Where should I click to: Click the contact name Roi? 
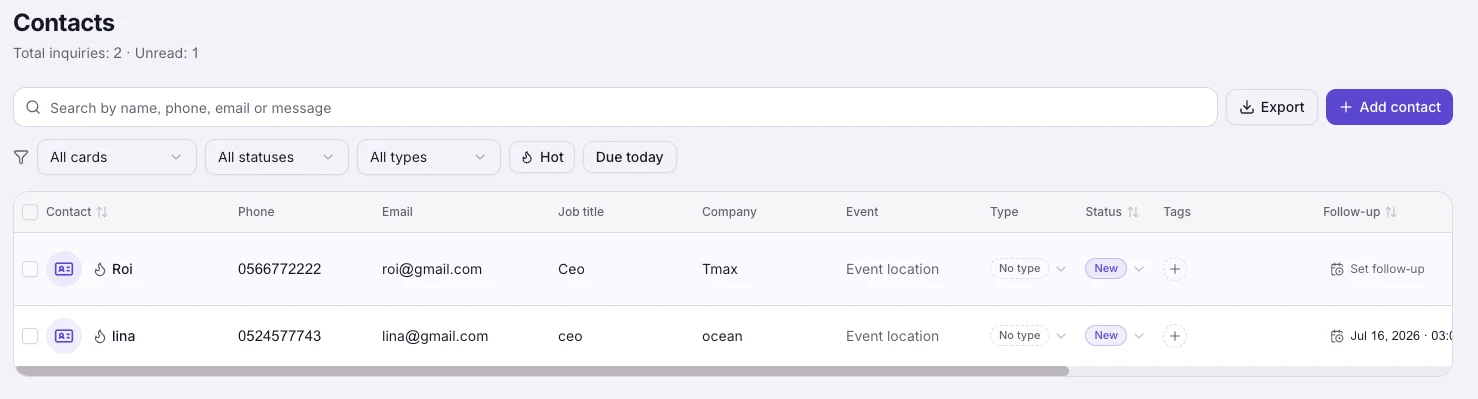point(122,269)
